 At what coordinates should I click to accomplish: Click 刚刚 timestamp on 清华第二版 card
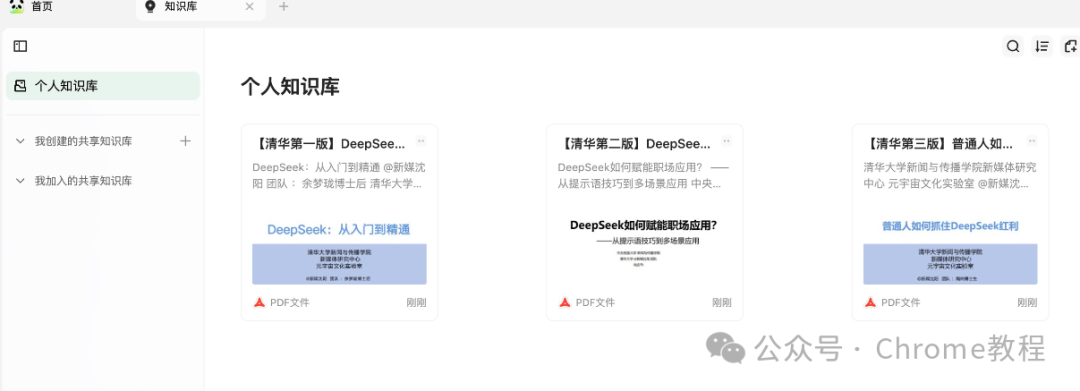[722, 302]
